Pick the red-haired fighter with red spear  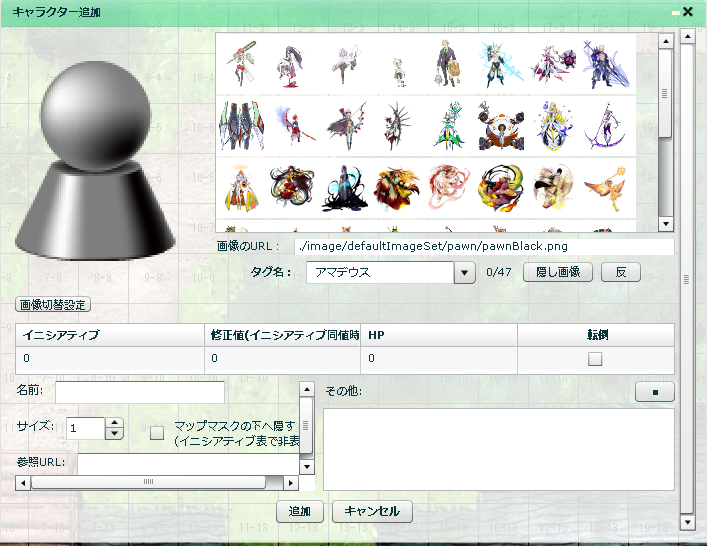click(x=293, y=125)
